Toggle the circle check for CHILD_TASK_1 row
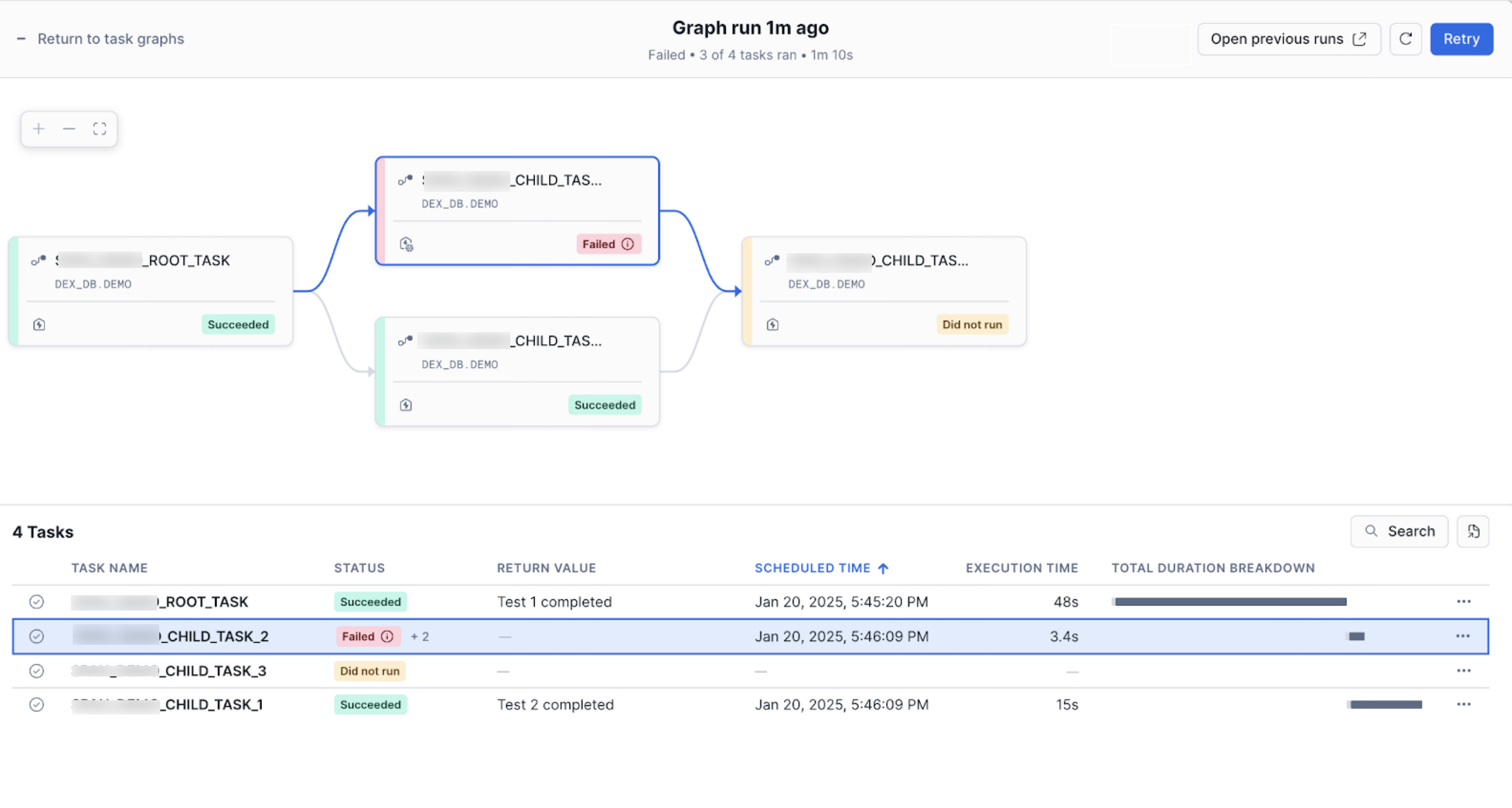The width and height of the screenshot is (1512, 808). tap(36, 704)
